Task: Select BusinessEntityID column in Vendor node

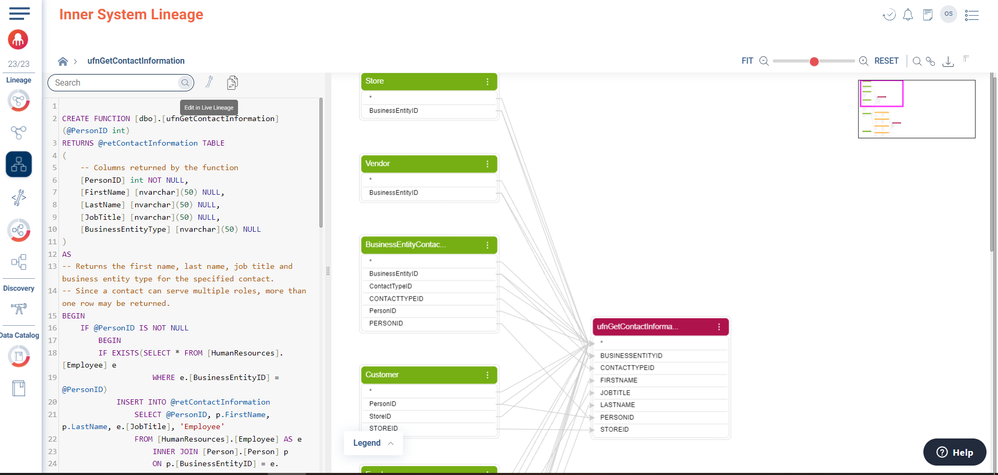Action: 429,192
